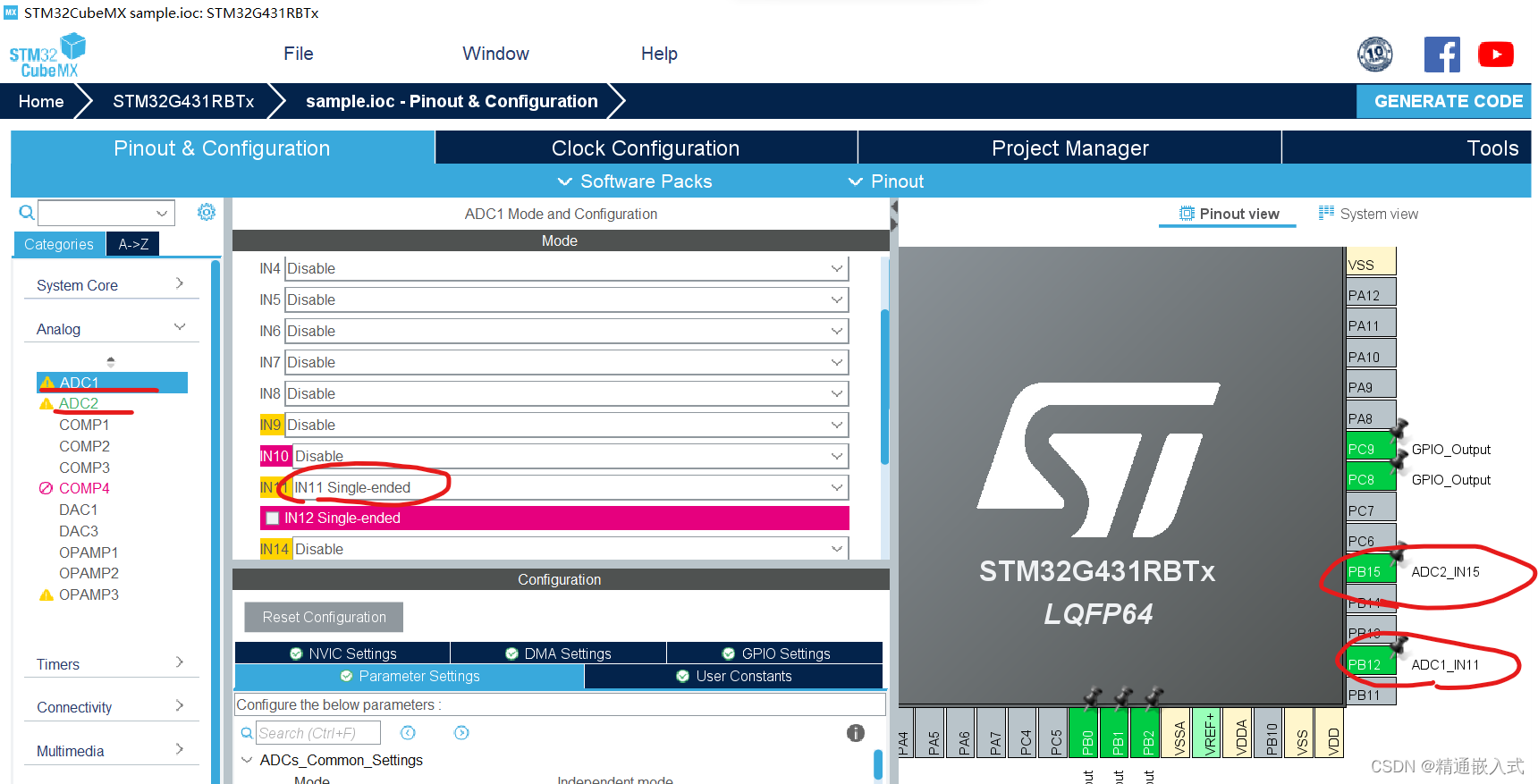Open the DMA Settings tab

559,653
